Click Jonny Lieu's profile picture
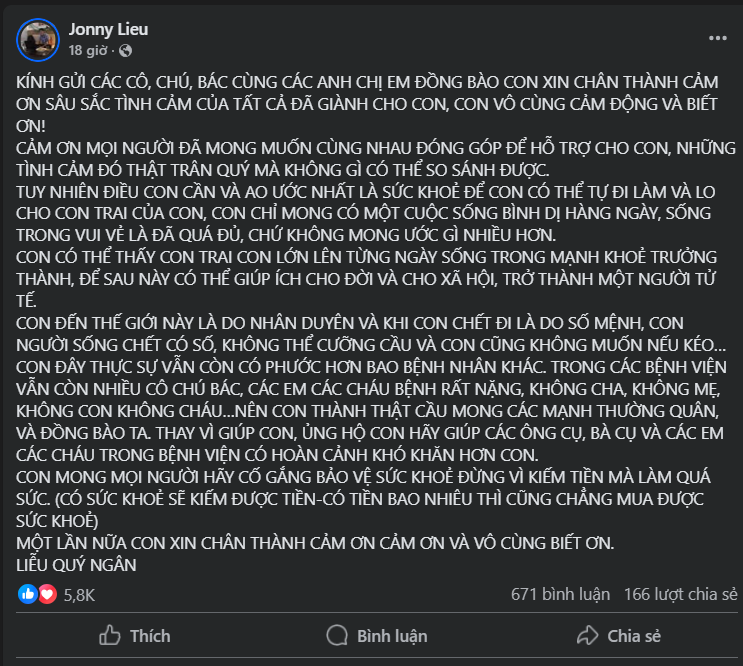The height and width of the screenshot is (666, 743). coord(38,39)
